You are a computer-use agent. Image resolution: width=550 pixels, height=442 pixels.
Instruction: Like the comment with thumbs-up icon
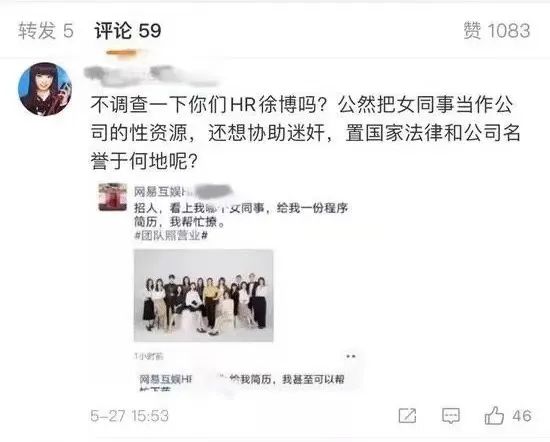tap(494, 415)
